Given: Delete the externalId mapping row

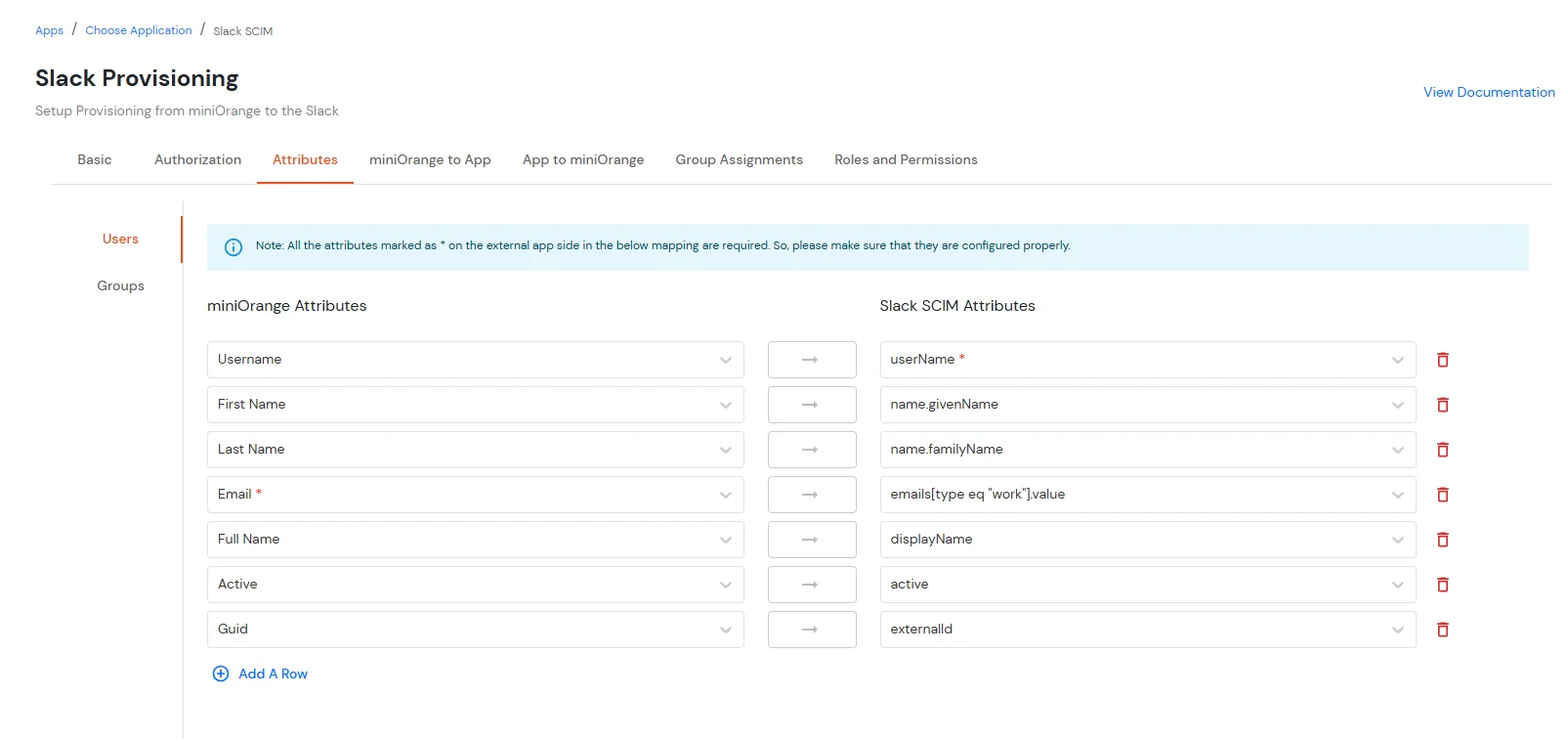Looking at the screenshot, I should pyautogui.click(x=1442, y=630).
